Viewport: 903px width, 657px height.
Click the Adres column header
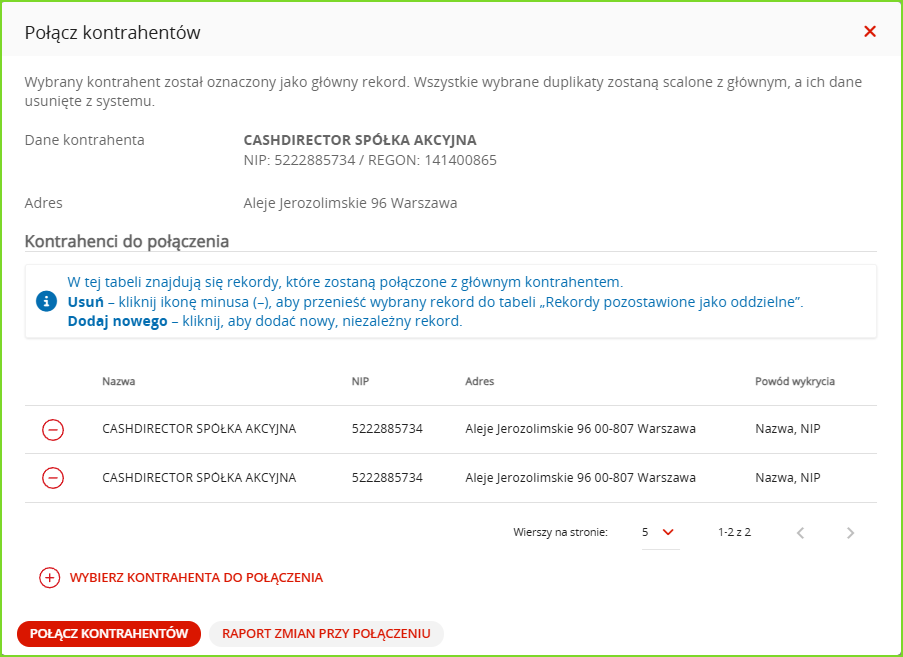480,381
